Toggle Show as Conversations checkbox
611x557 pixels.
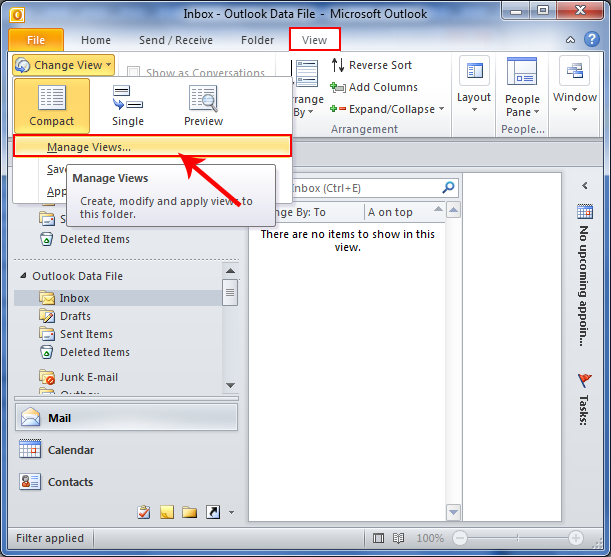pyautogui.click(x=134, y=72)
